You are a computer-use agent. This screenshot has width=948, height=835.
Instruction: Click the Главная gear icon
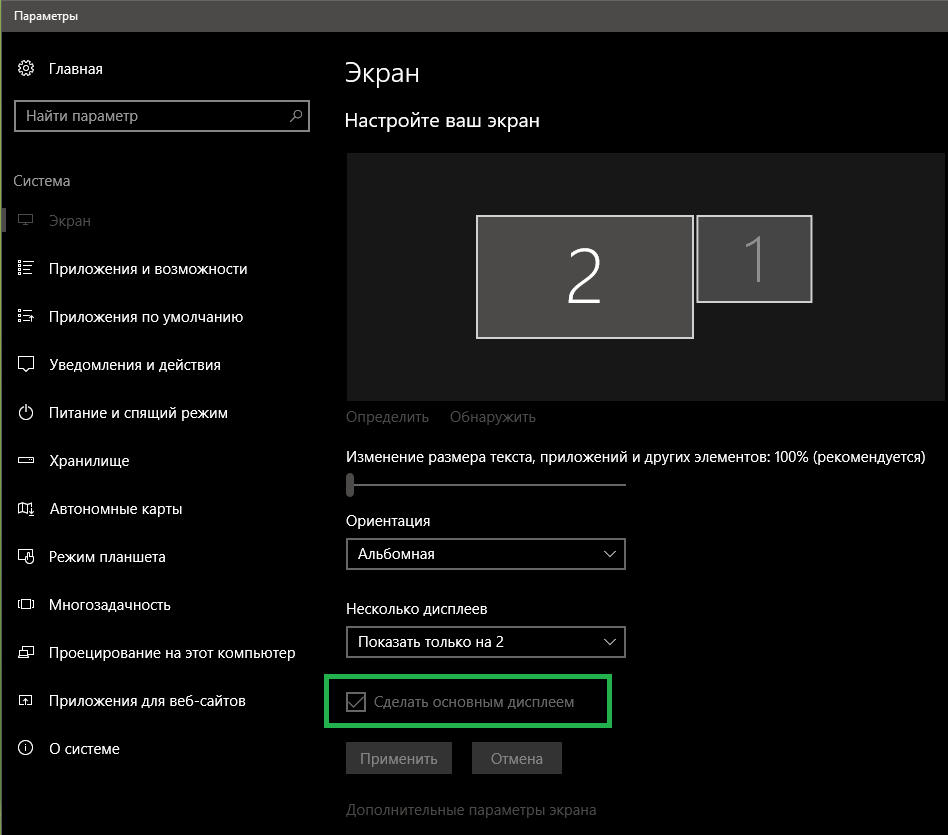(26, 68)
